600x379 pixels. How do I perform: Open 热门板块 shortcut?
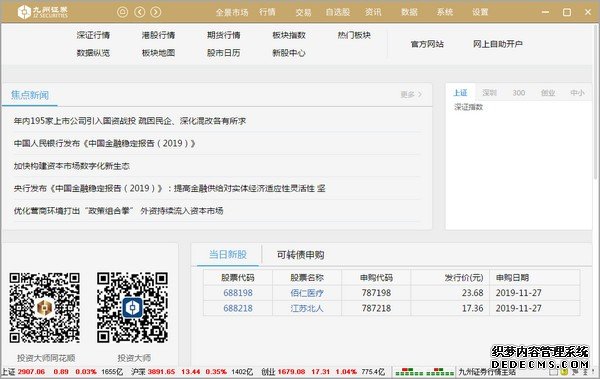354,35
